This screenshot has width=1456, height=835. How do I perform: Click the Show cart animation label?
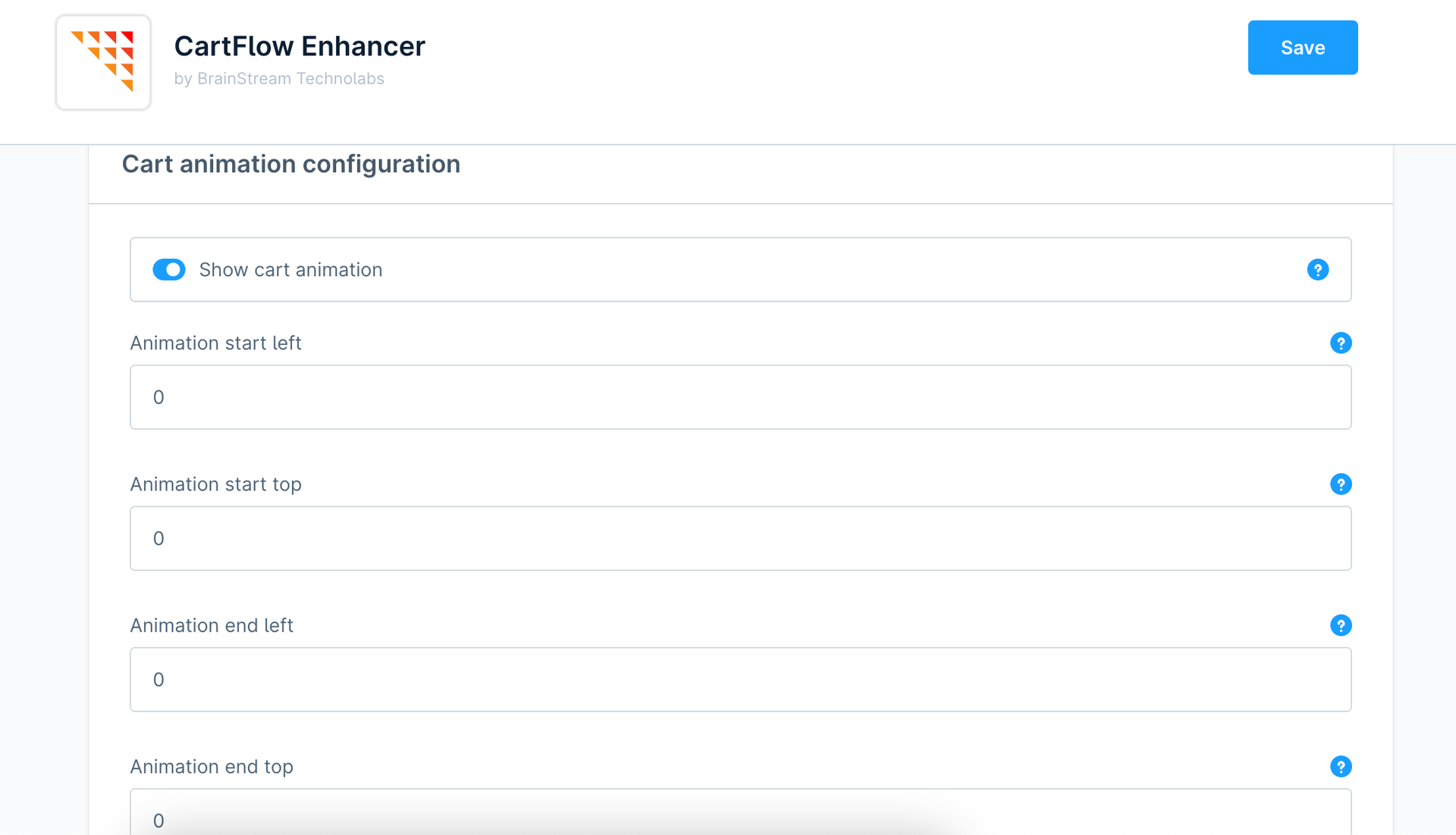tap(290, 269)
